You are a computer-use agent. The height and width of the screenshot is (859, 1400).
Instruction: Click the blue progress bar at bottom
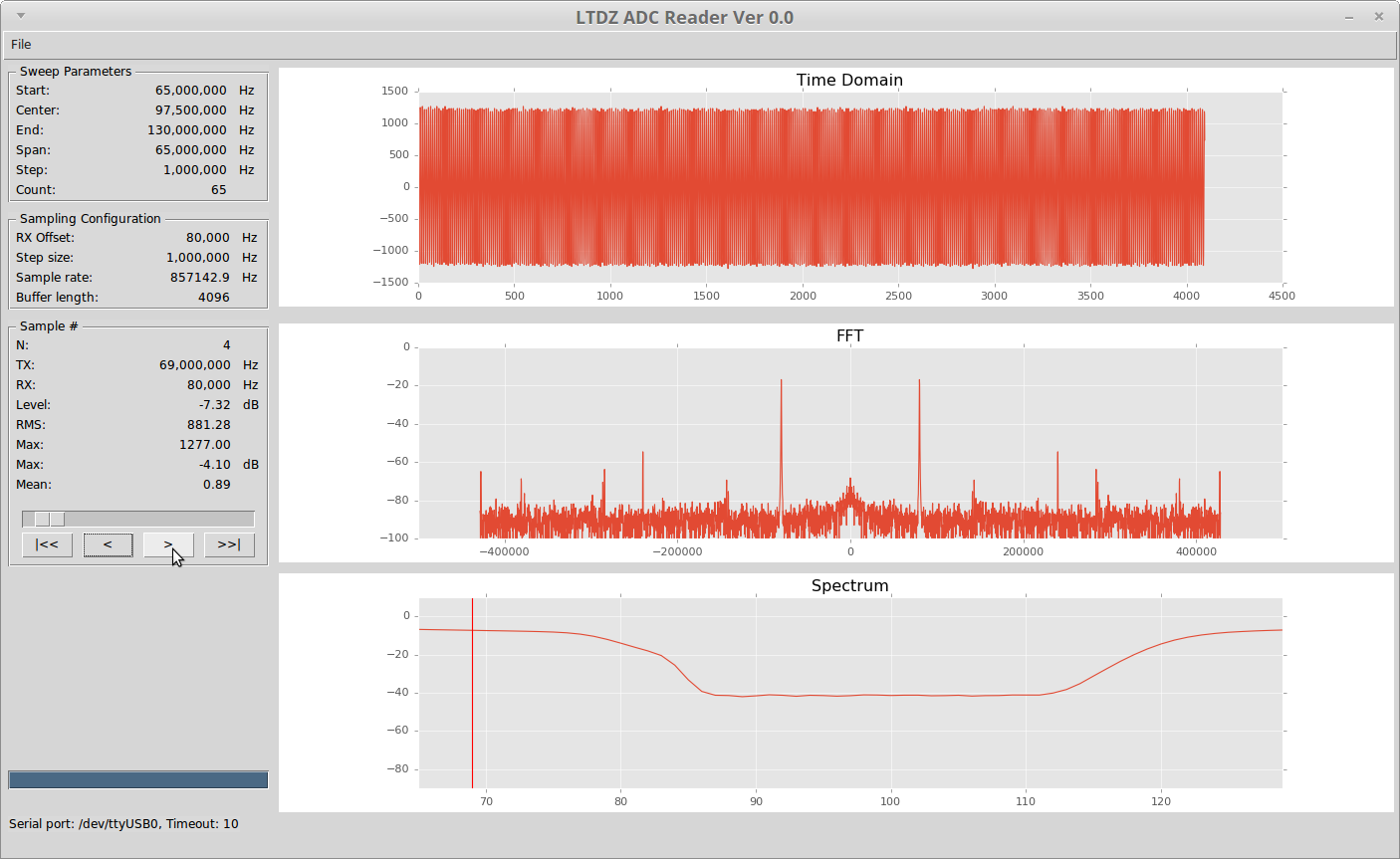pos(138,779)
